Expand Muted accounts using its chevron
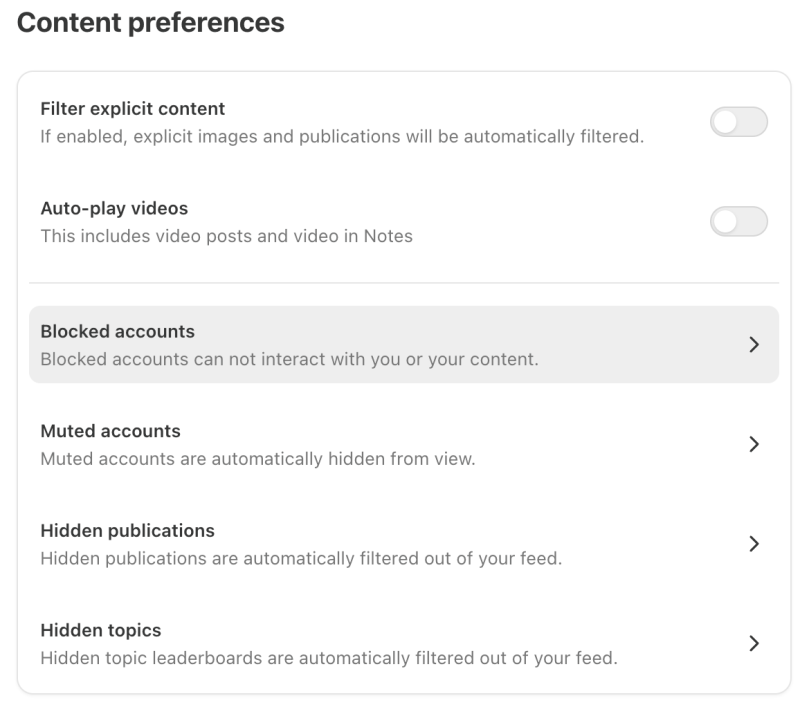Viewport: 800px width, 707px height. tap(754, 445)
